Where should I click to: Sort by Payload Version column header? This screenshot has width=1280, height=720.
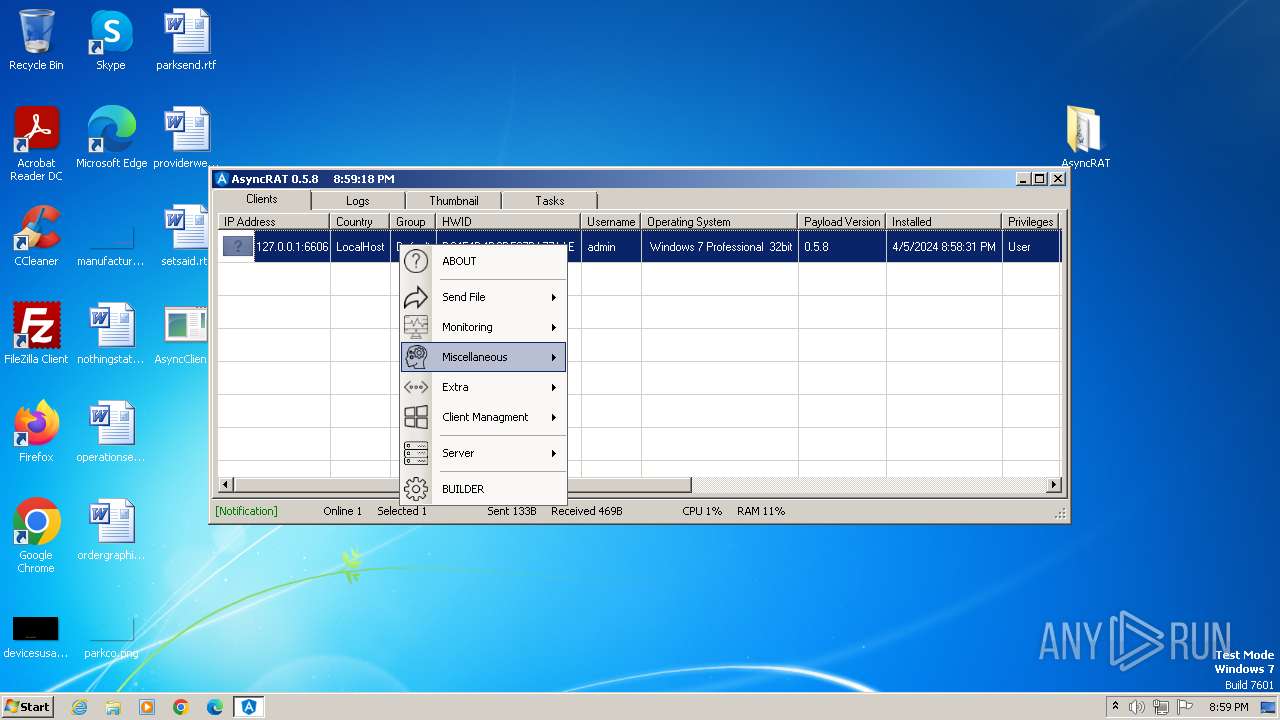(842, 222)
